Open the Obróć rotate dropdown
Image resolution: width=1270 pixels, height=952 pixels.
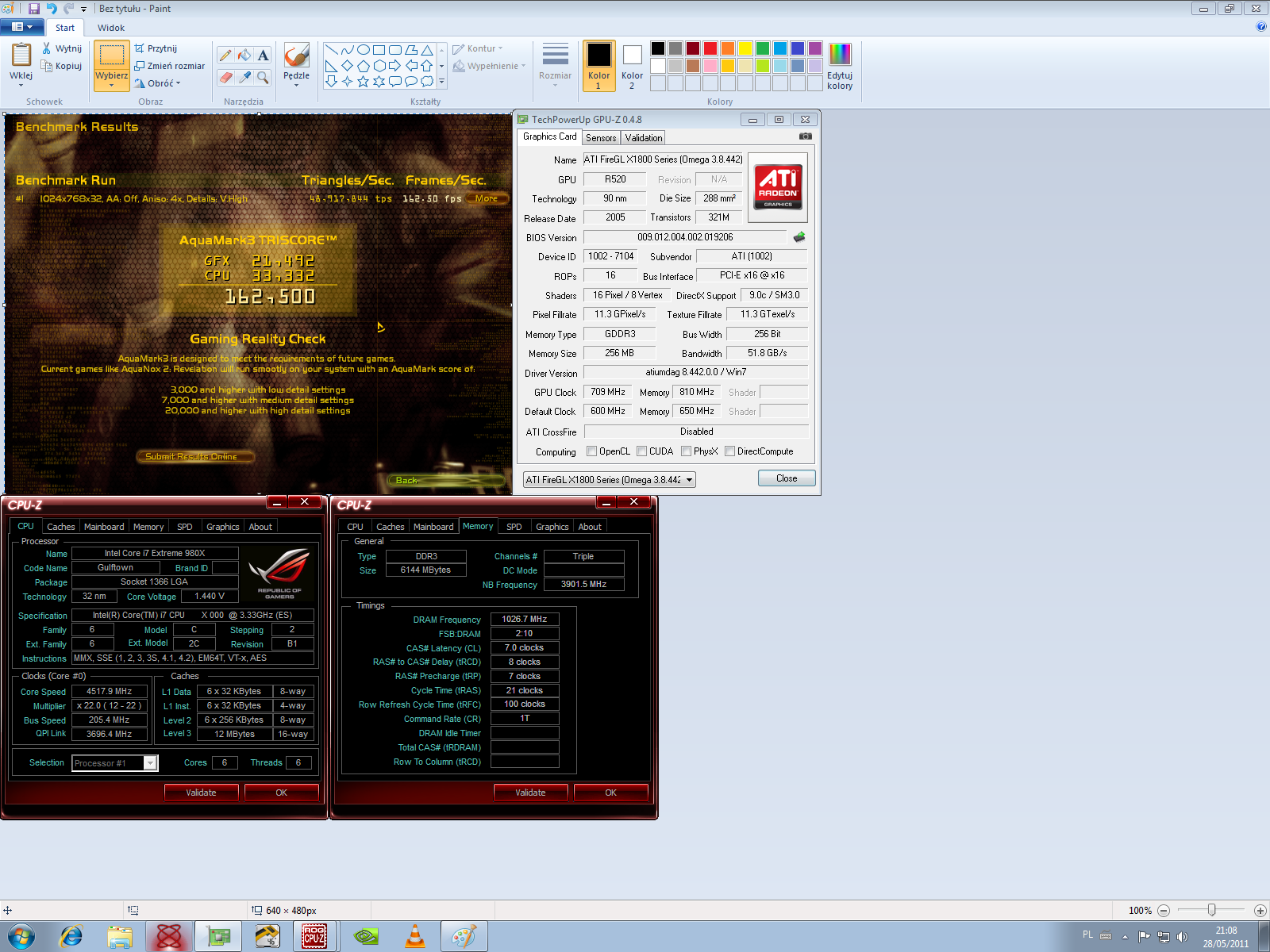157,83
